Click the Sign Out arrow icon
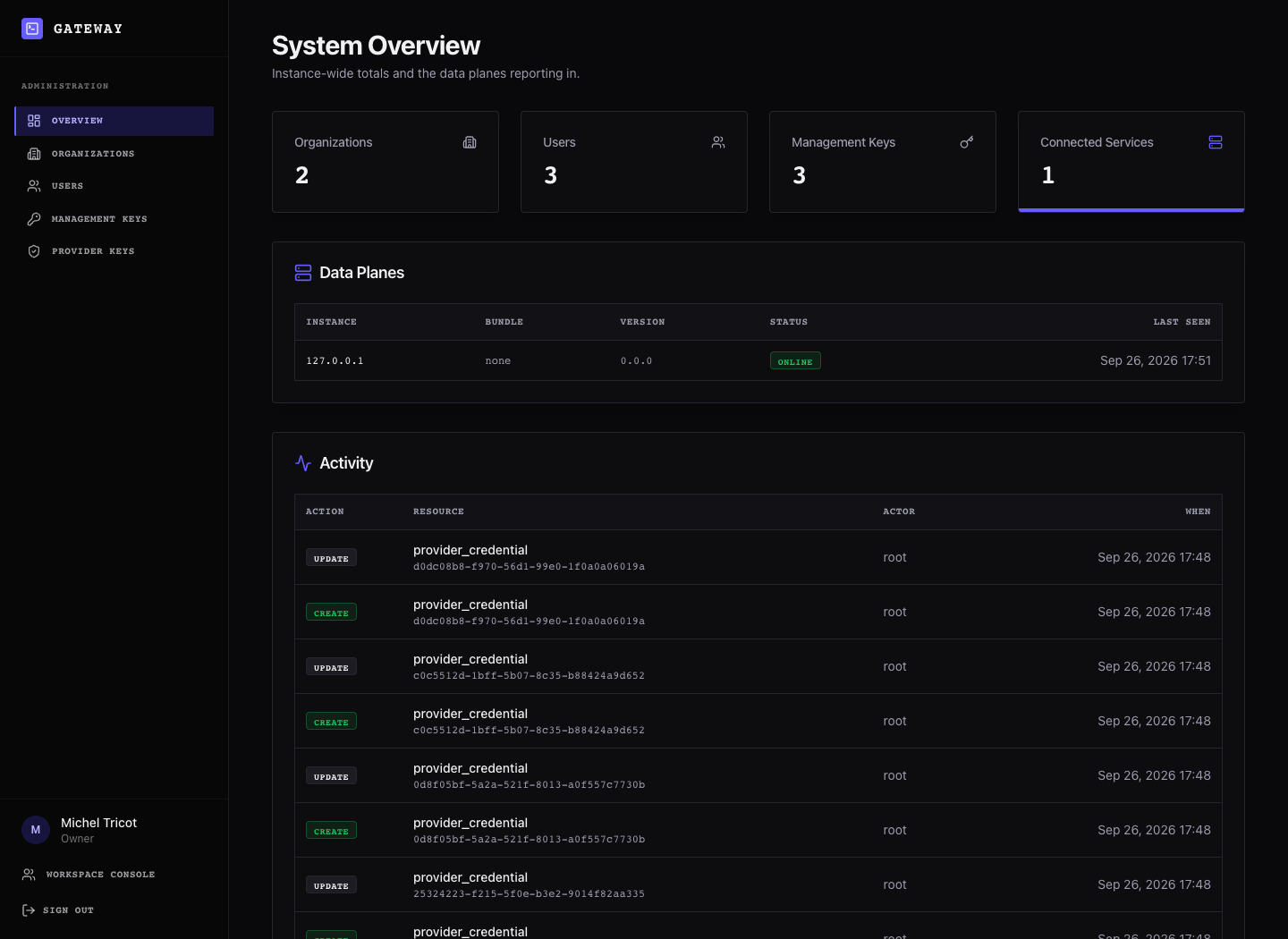The image size is (1288, 939). pos(29,910)
